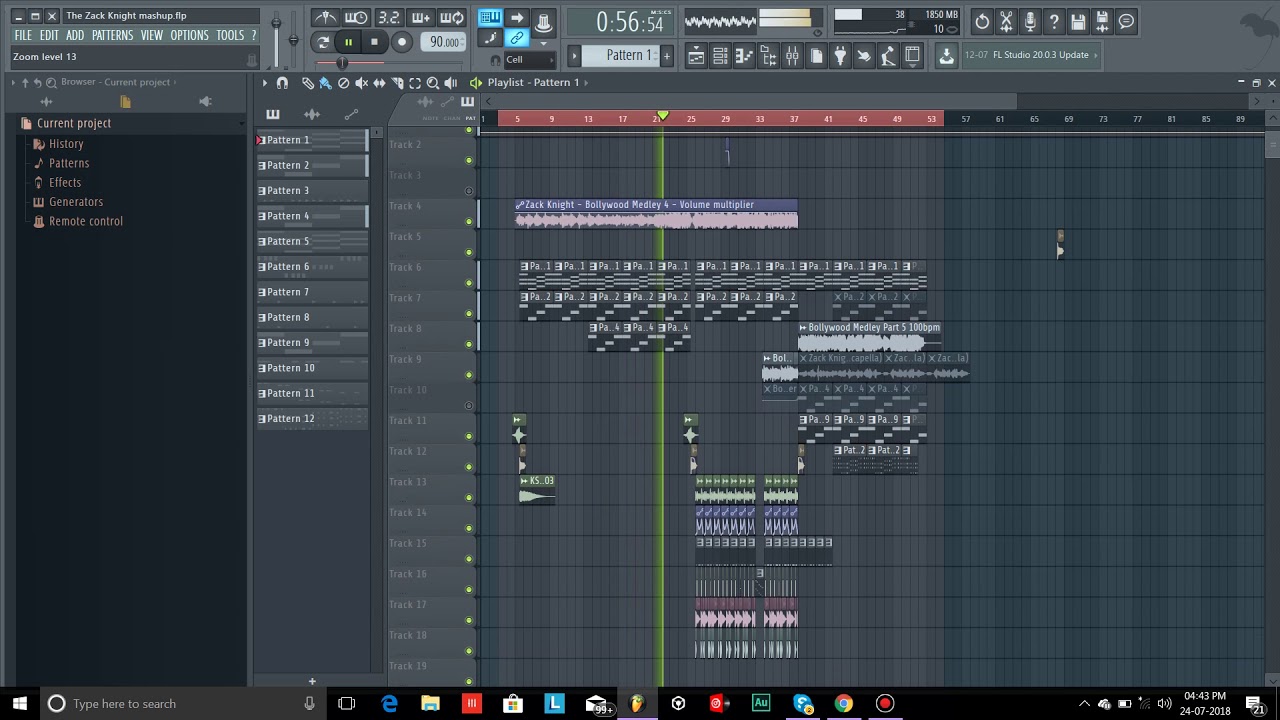Select the mute tool in playlist toolbar
Image resolution: width=1280 pixels, height=720 pixels.
click(362, 83)
